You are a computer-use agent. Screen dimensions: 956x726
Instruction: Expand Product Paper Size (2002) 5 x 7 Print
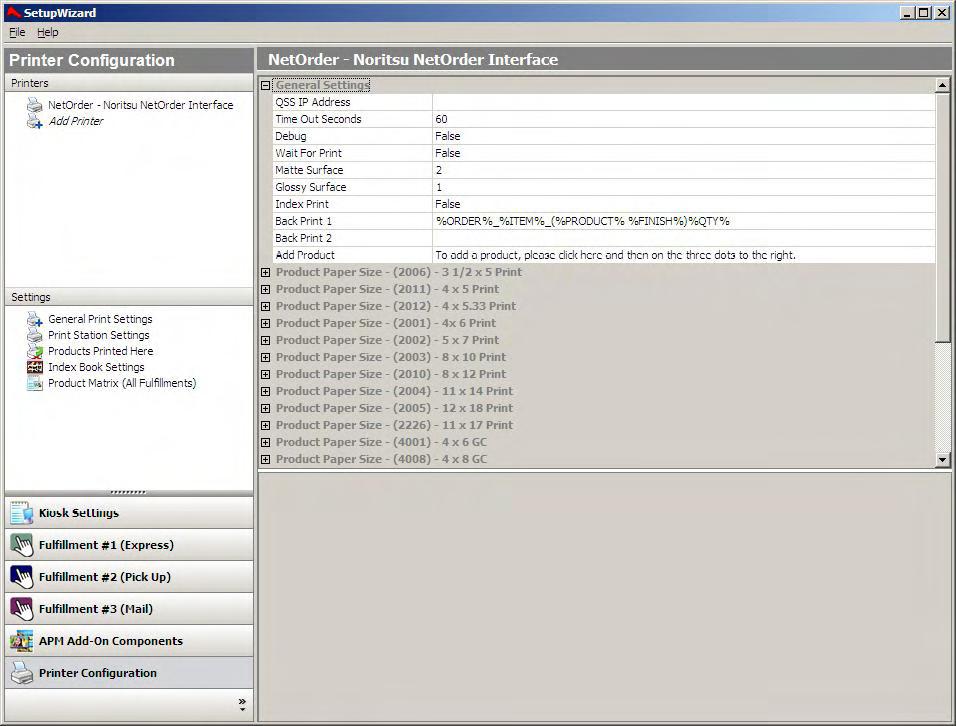(x=265, y=341)
